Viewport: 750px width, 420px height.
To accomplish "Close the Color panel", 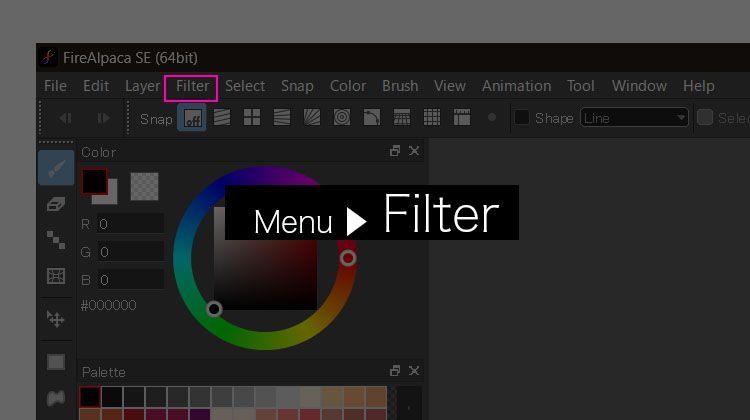I will click(414, 151).
